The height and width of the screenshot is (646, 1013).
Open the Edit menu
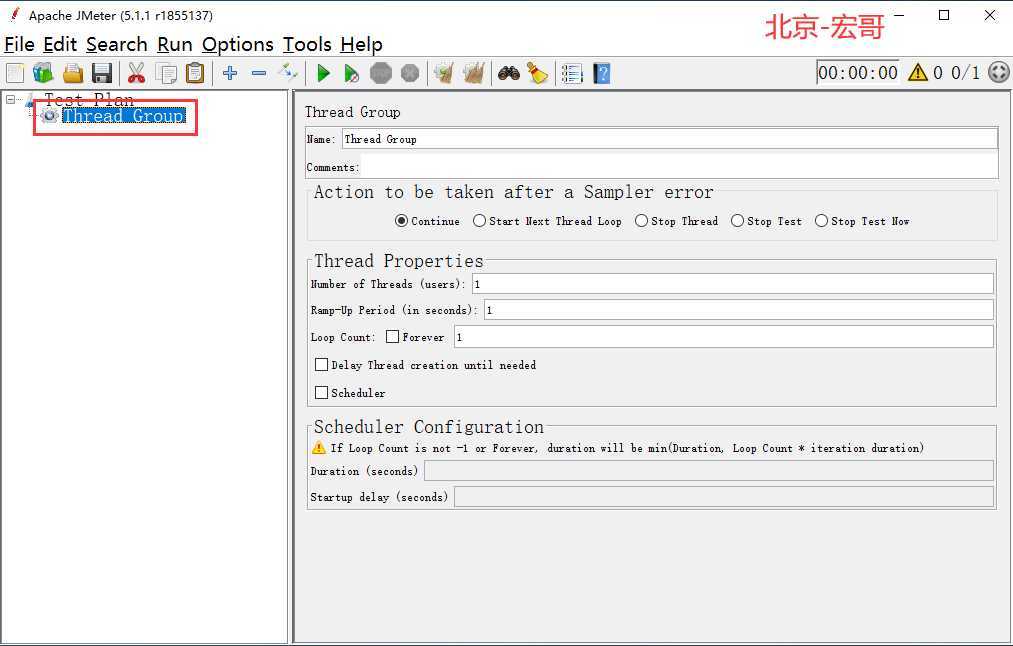tap(60, 44)
